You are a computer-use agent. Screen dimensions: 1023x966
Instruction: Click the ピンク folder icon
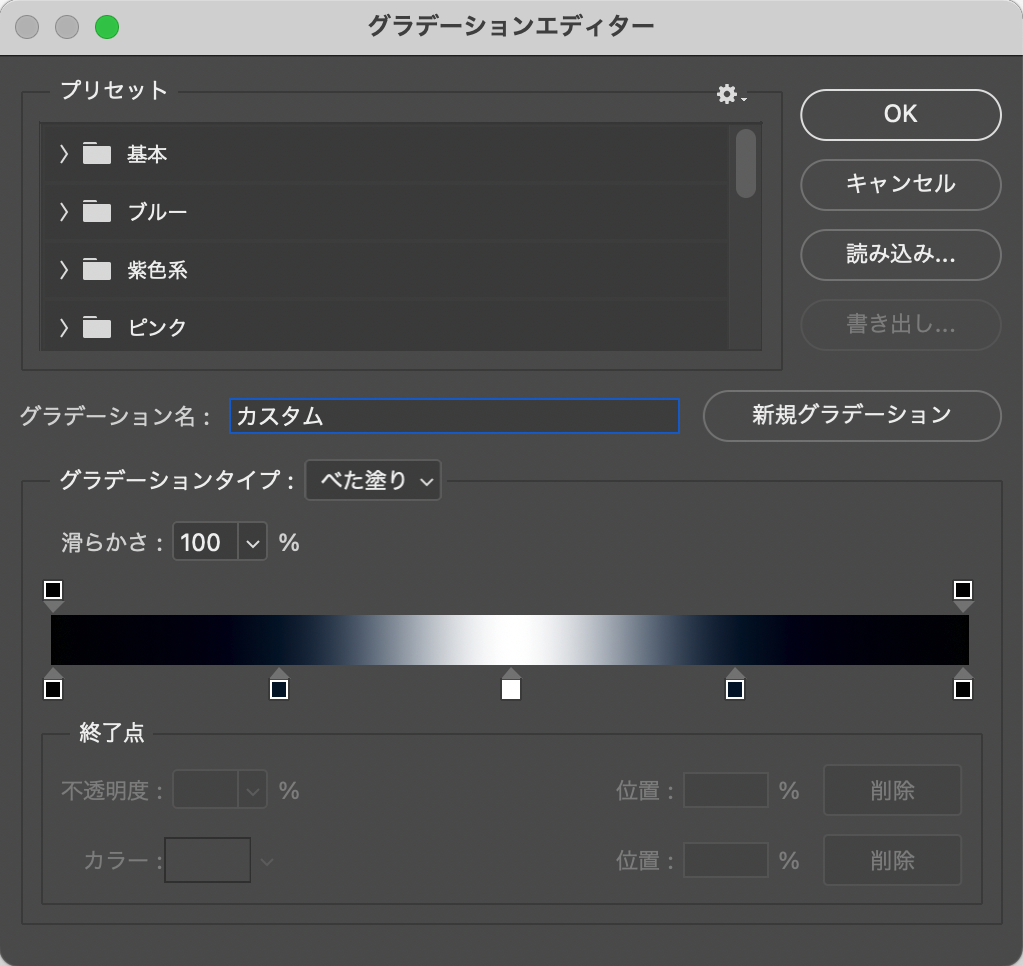point(97,327)
